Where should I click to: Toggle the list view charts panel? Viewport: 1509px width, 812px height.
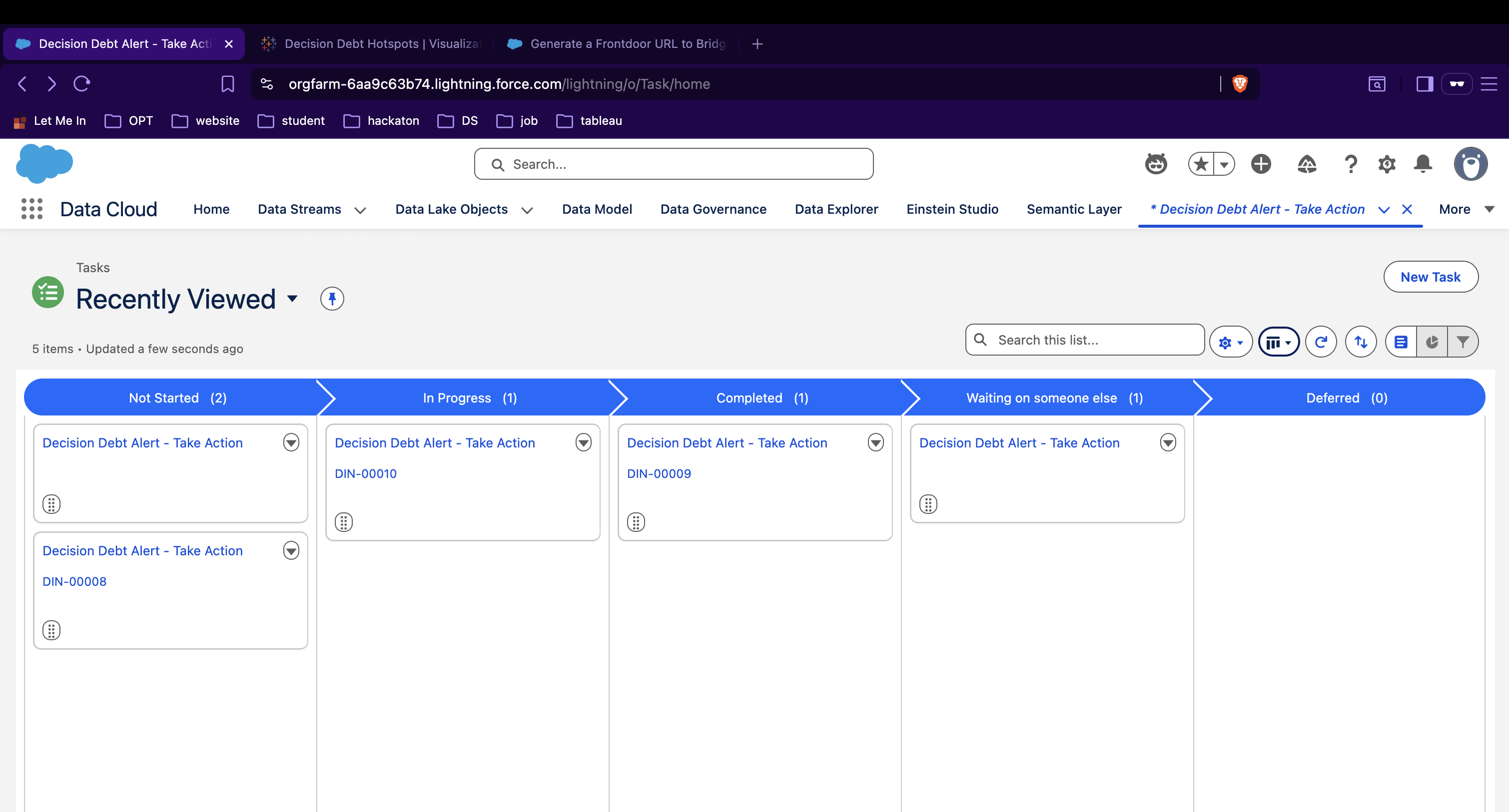(x=1432, y=342)
